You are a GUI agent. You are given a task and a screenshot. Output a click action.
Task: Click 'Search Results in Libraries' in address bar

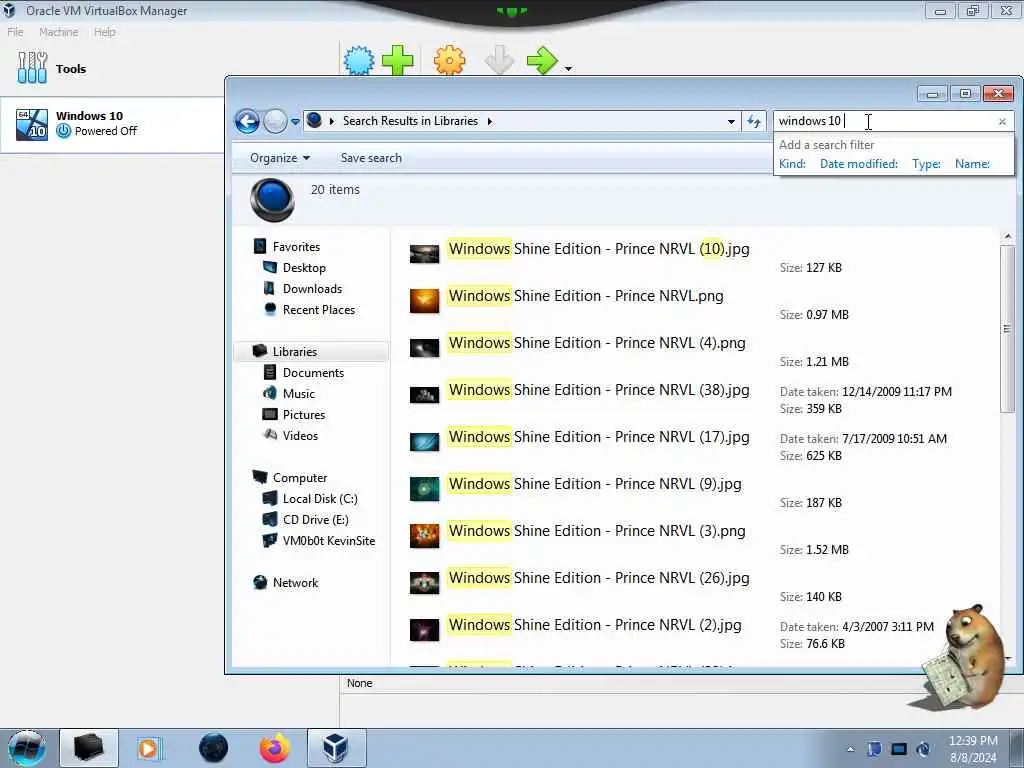coord(410,121)
